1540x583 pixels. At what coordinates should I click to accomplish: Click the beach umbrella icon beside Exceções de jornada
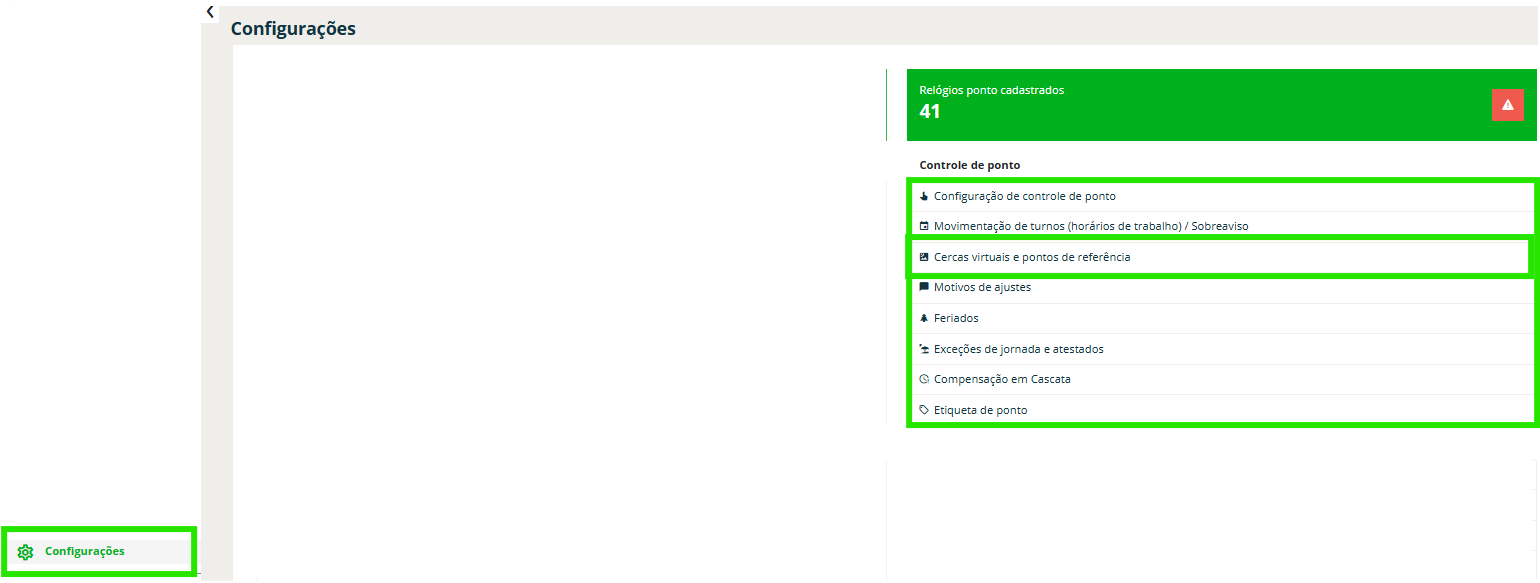(x=924, y=349)
